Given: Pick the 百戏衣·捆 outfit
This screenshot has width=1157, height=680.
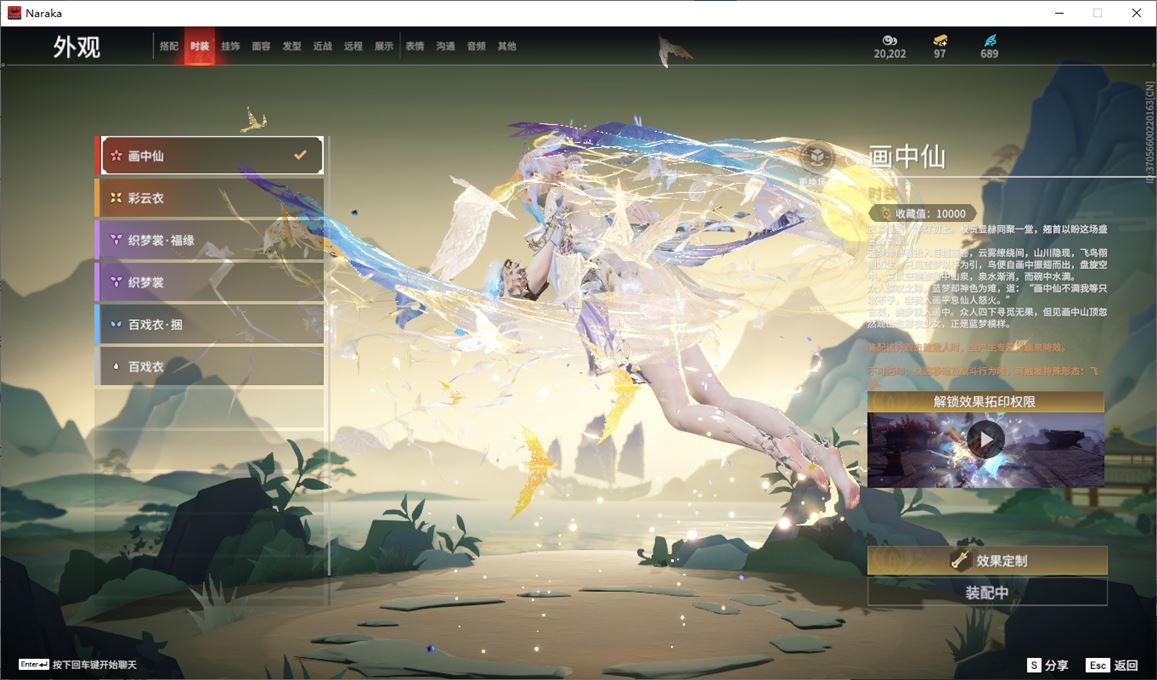Looking at the screenshot, I should point(210,324).
